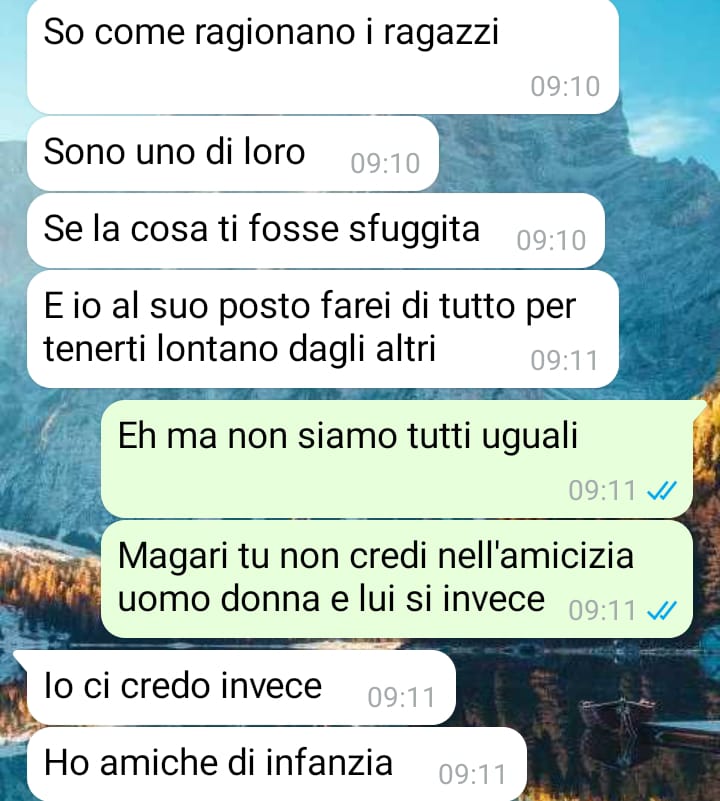
Task: Tap the lake boat in the chat background
Action: pyautogui.click(x=617, y=715)
